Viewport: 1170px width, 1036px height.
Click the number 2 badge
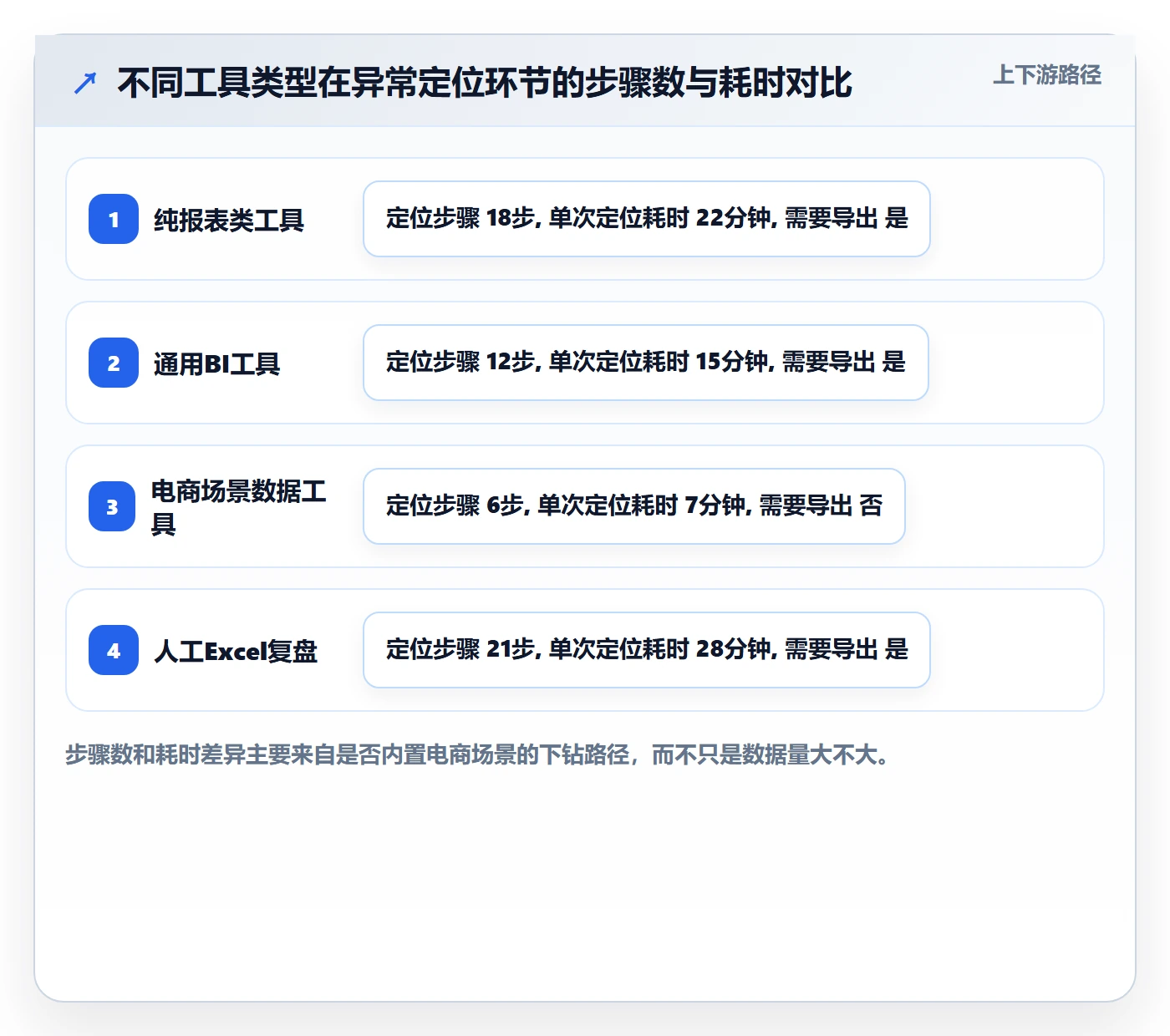tap(114, 363)
